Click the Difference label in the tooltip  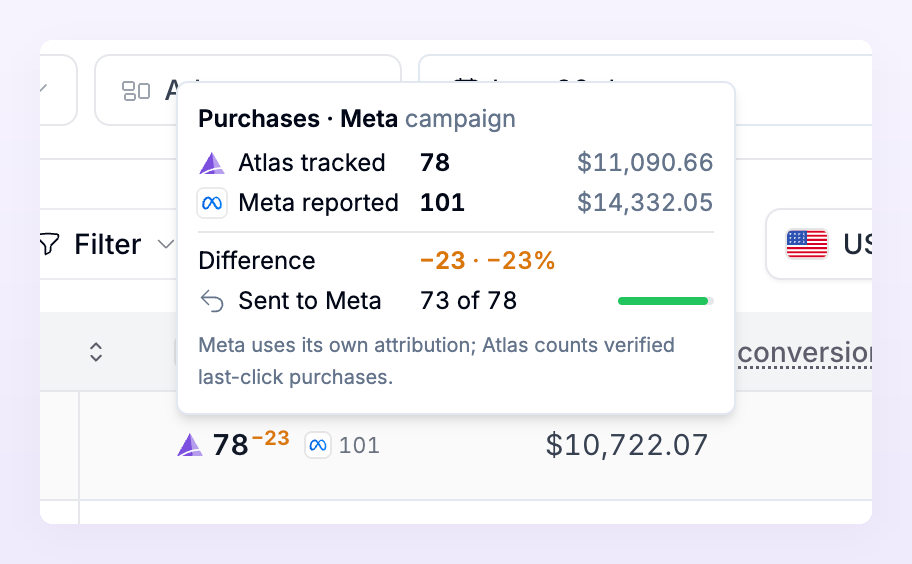(x=256, y=261)
